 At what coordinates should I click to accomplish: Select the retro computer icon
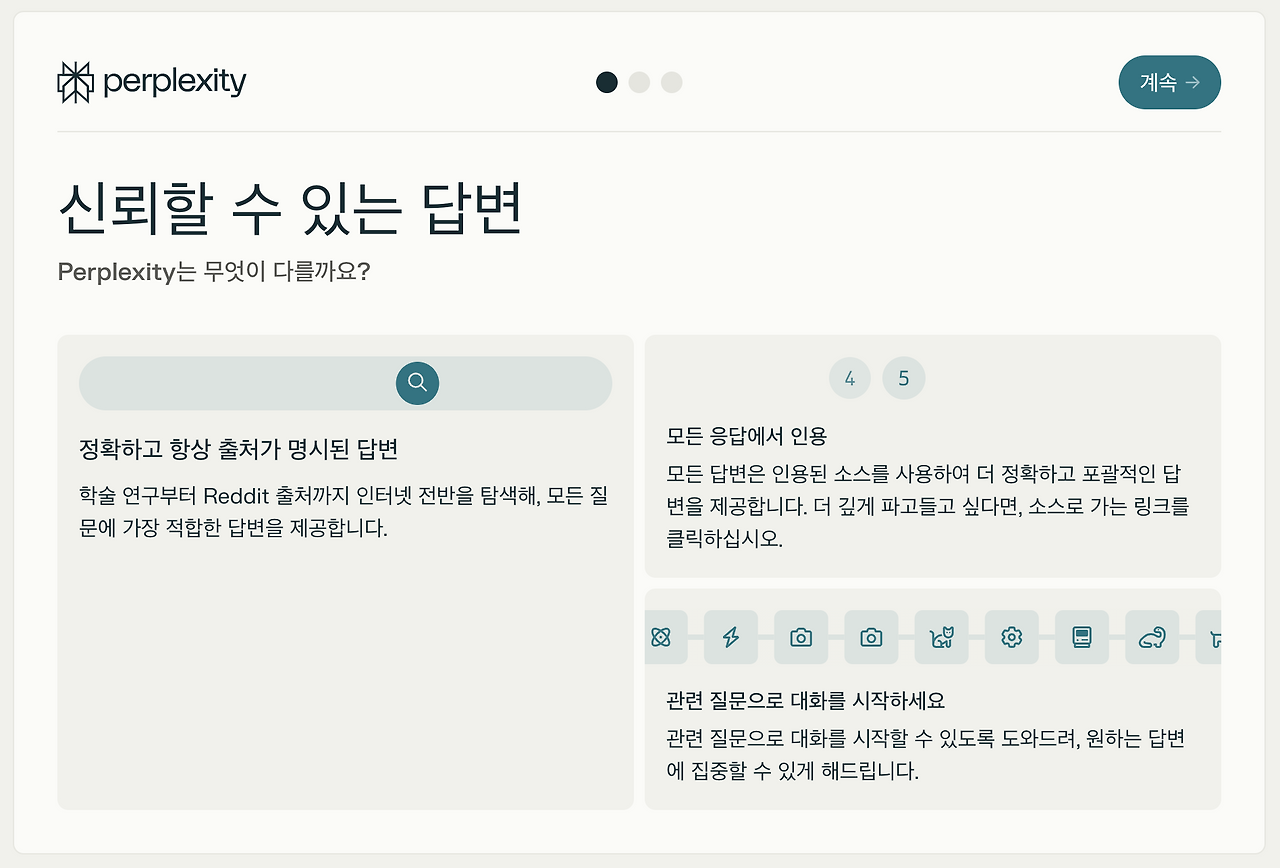1081,637
